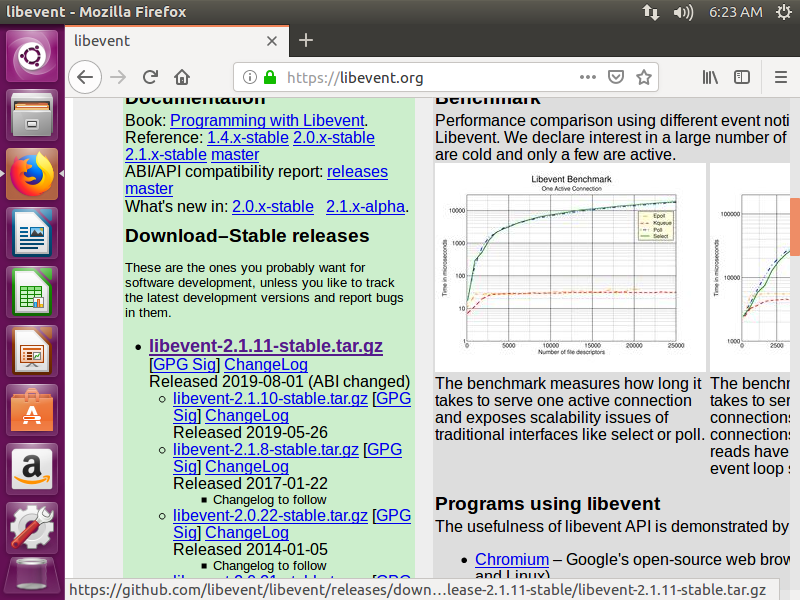Open the 2.1.x-stable reference link
800x600 pixels.
166,155
